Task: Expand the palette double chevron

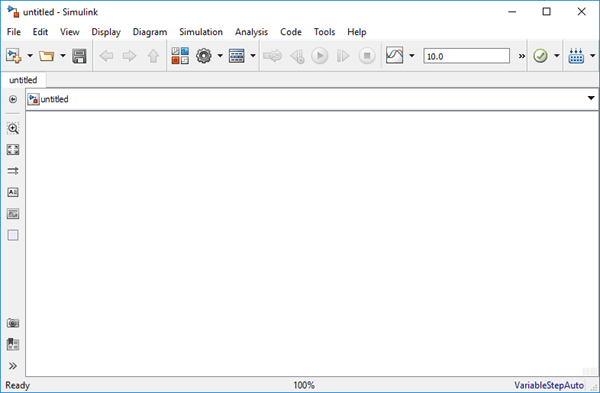Action: pyautogui.click(x=13, y=366)
